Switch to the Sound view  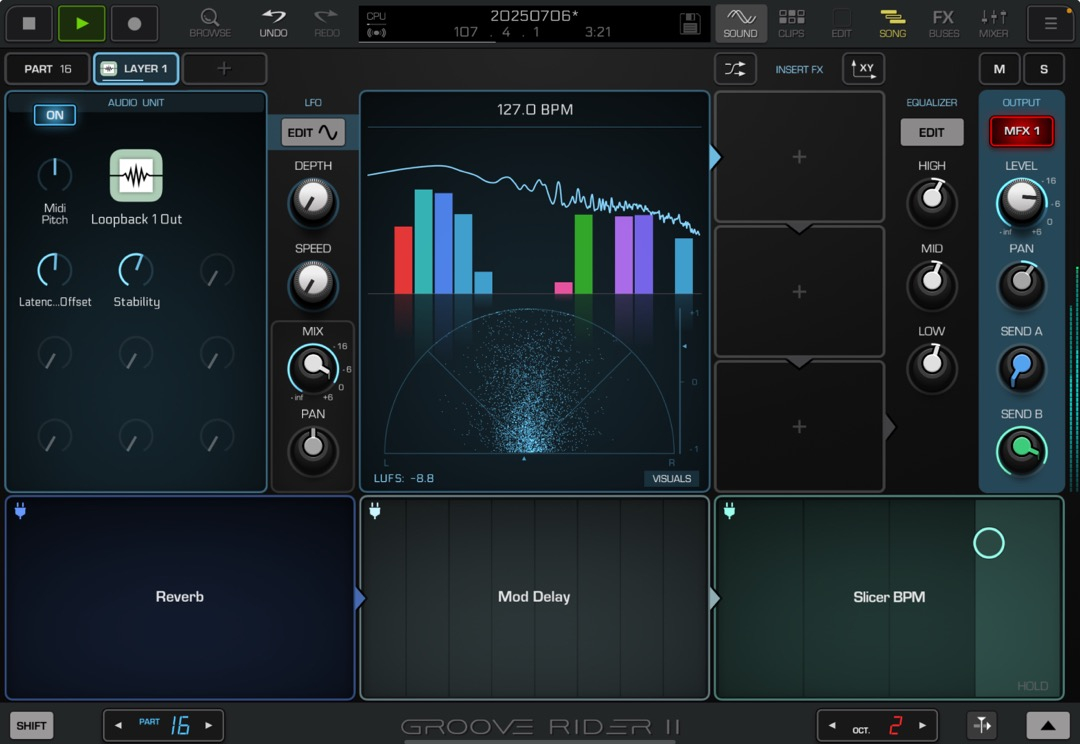pos(740,23)
